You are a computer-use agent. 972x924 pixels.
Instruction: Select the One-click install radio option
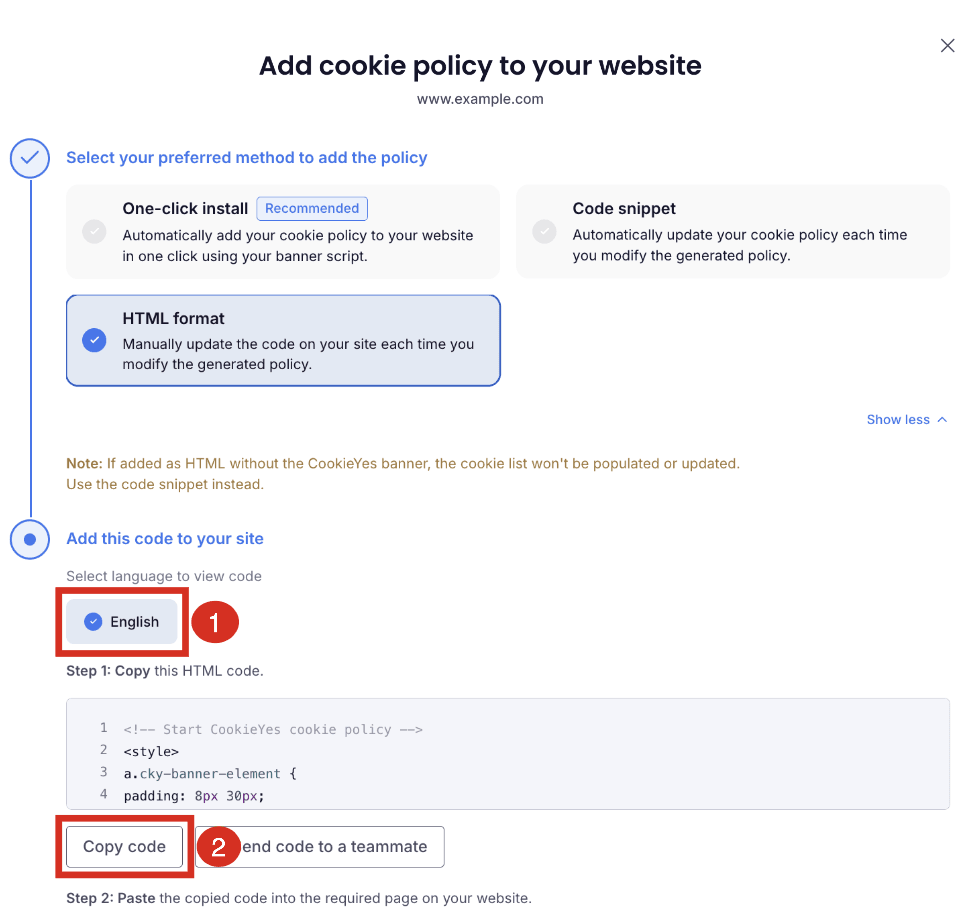click(94, 232)
